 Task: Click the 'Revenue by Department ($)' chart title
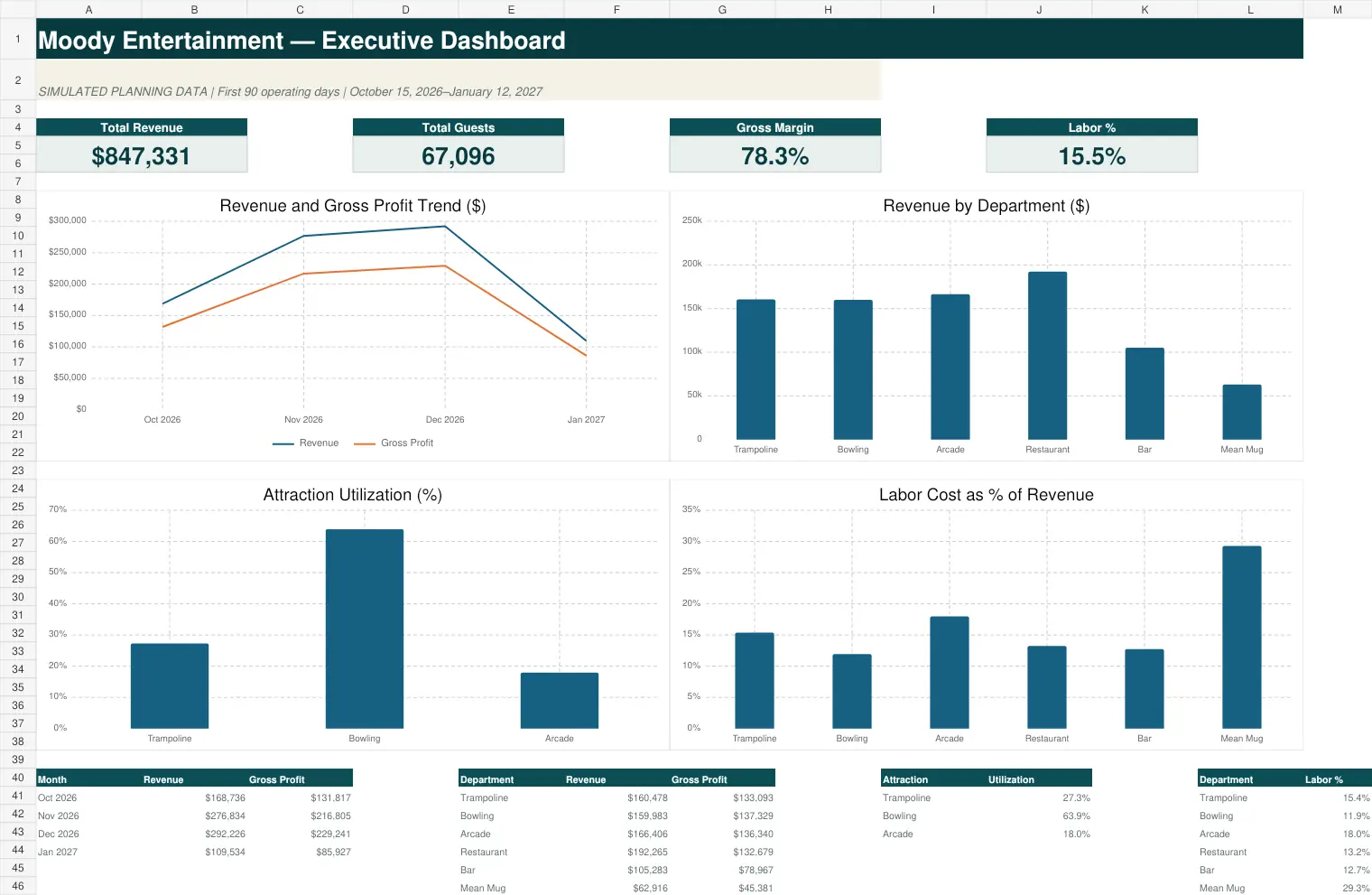[x=987, y=206]
